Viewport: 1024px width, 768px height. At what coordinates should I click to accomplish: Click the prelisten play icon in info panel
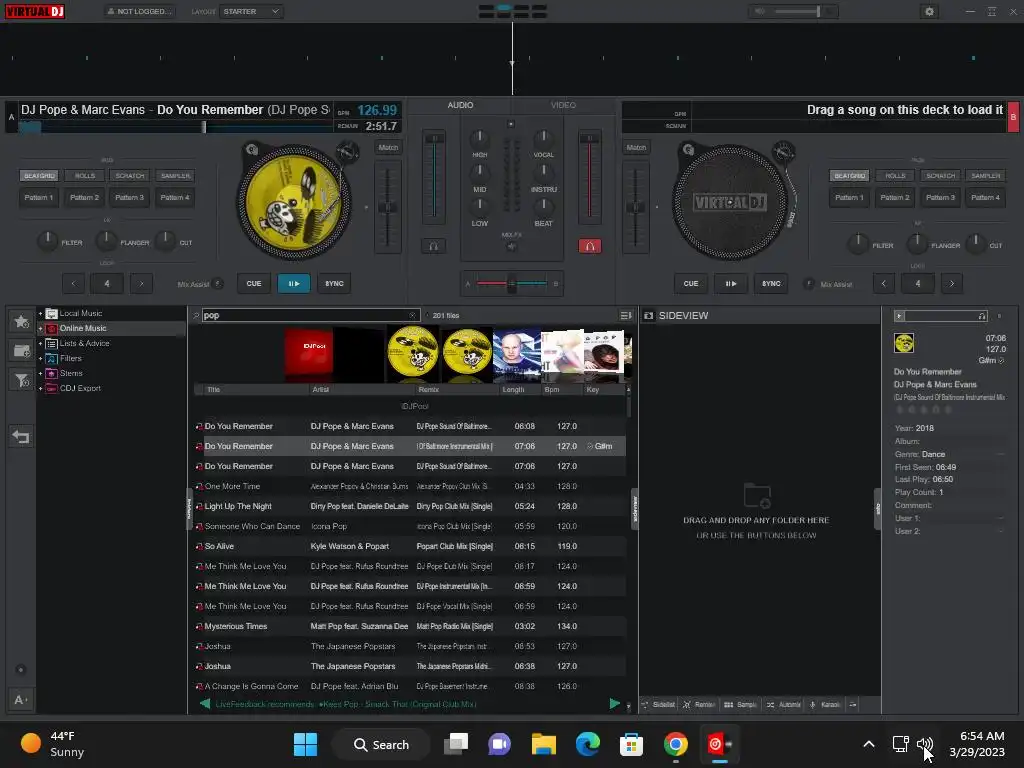pos(899,316)
